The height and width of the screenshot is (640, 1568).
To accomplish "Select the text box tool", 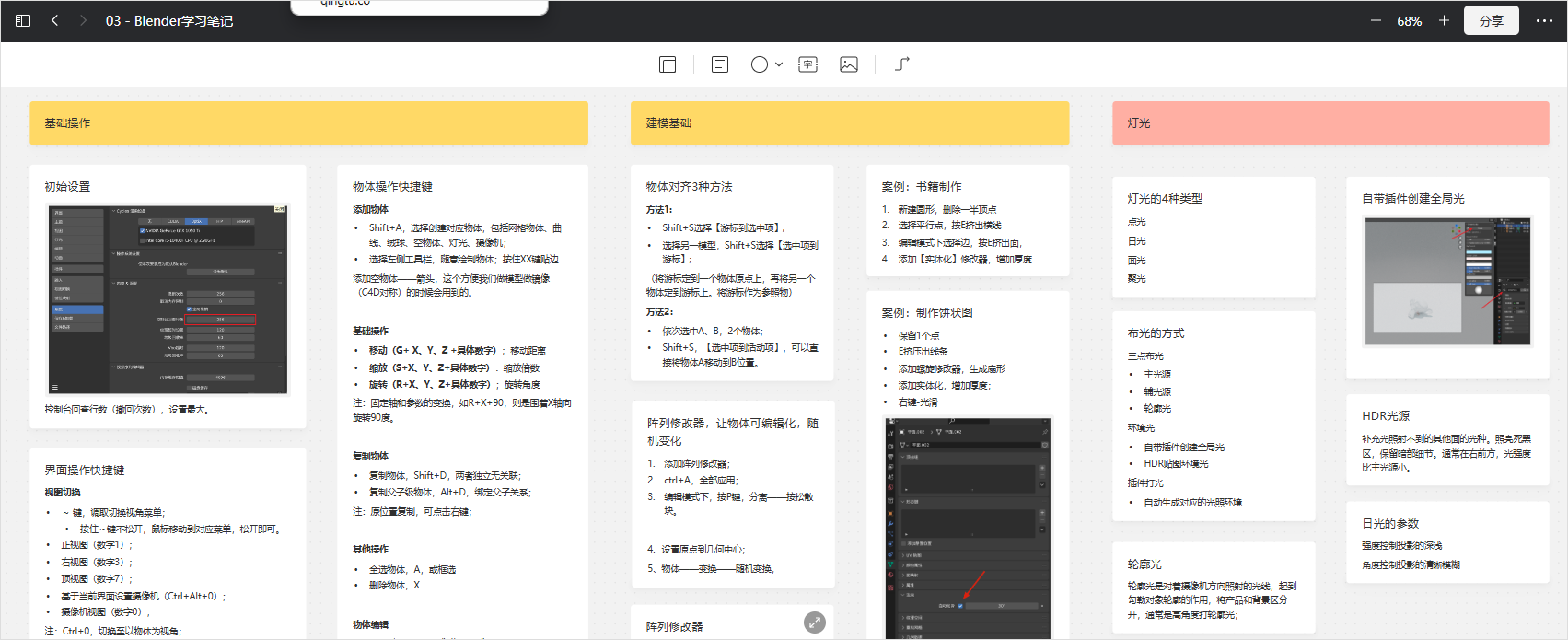I will 807,64.
